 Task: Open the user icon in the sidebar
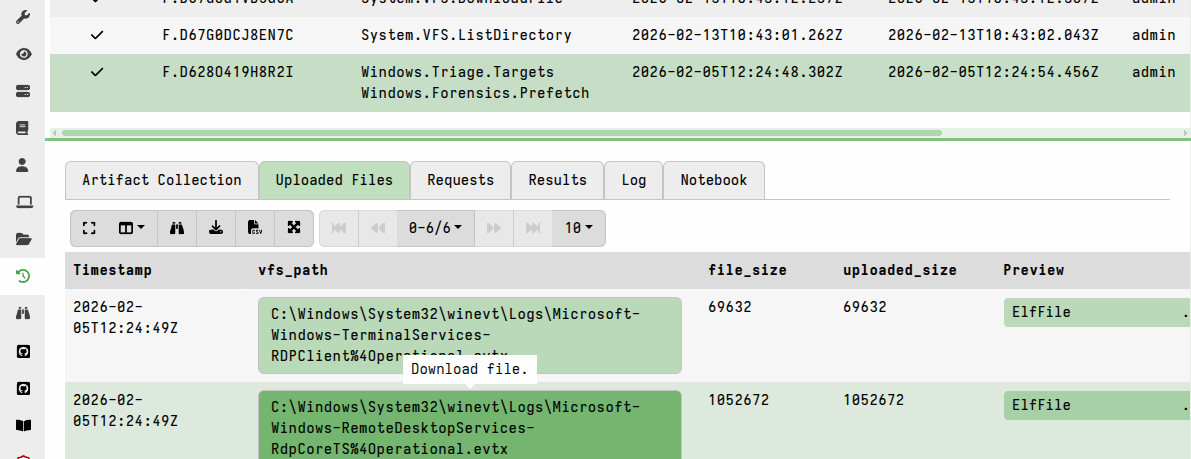(x=24, y=165)
